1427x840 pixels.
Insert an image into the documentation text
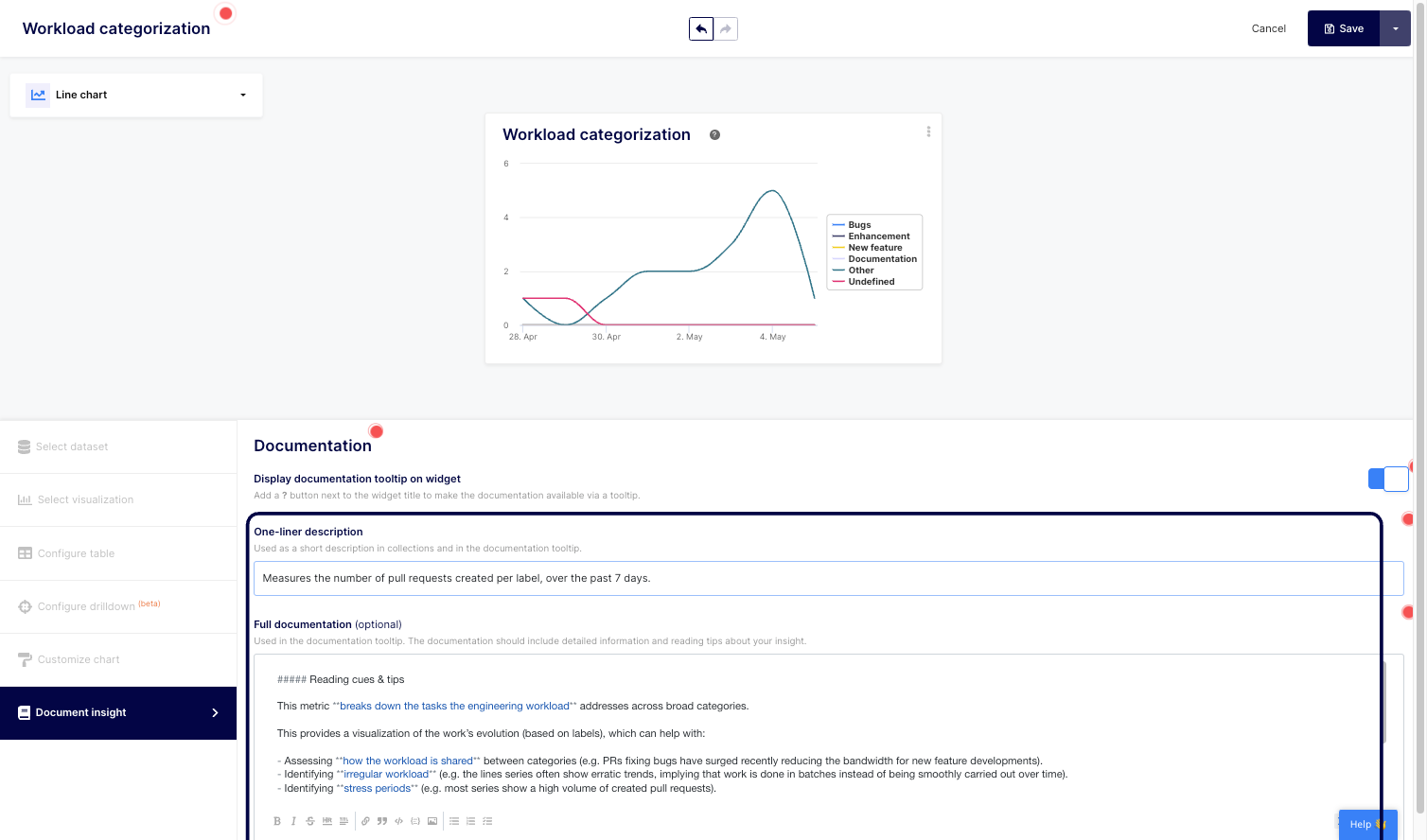point(432,821)
